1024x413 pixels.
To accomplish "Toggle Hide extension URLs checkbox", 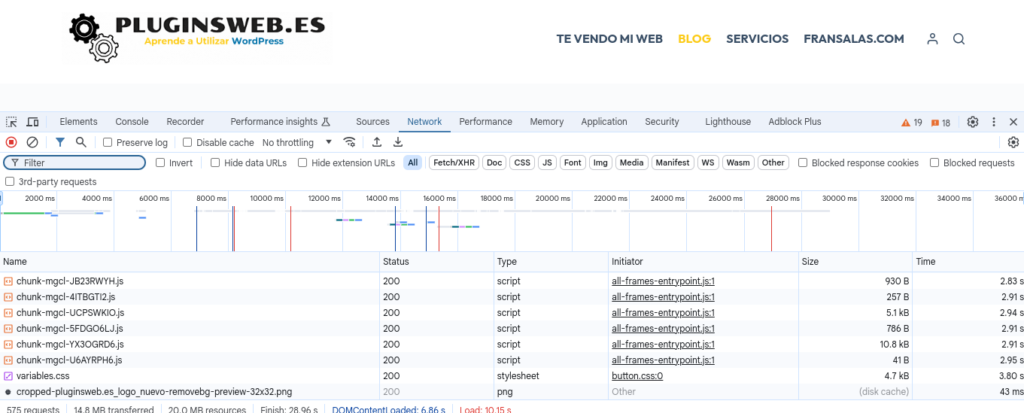I will (x=302, y=163).
